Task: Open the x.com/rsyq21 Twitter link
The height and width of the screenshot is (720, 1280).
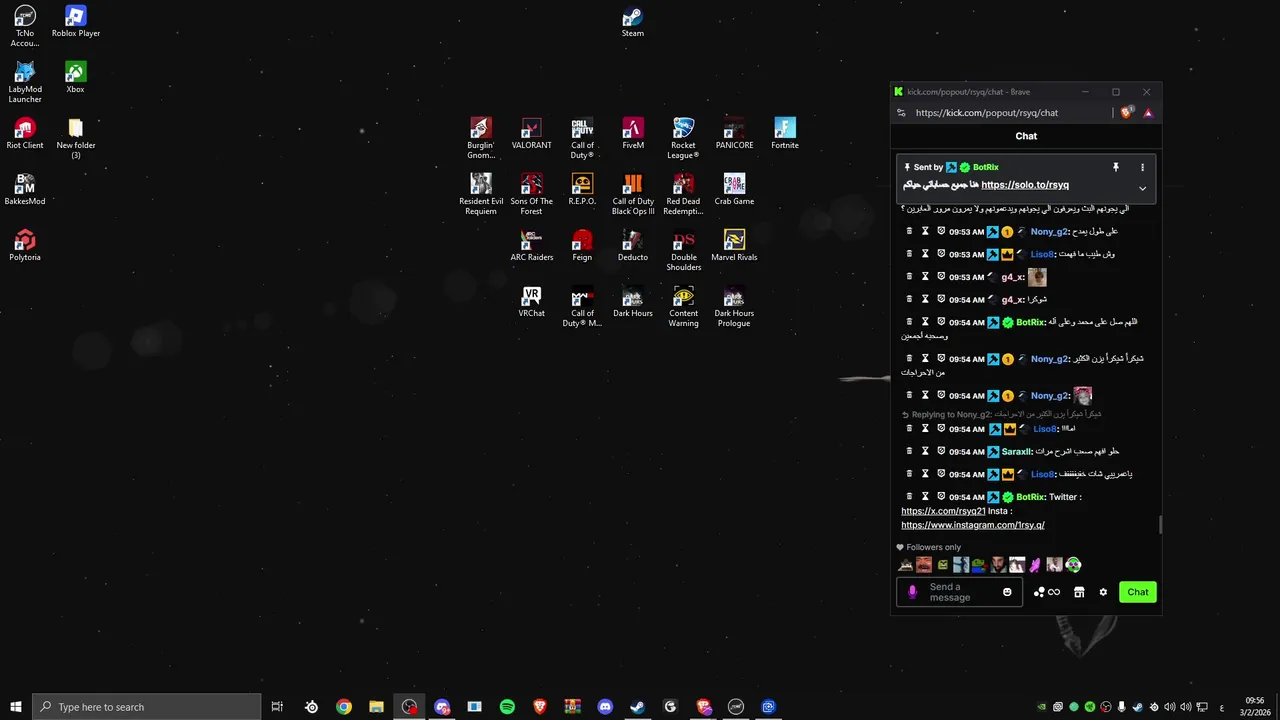Action: (x=943, y=511)
